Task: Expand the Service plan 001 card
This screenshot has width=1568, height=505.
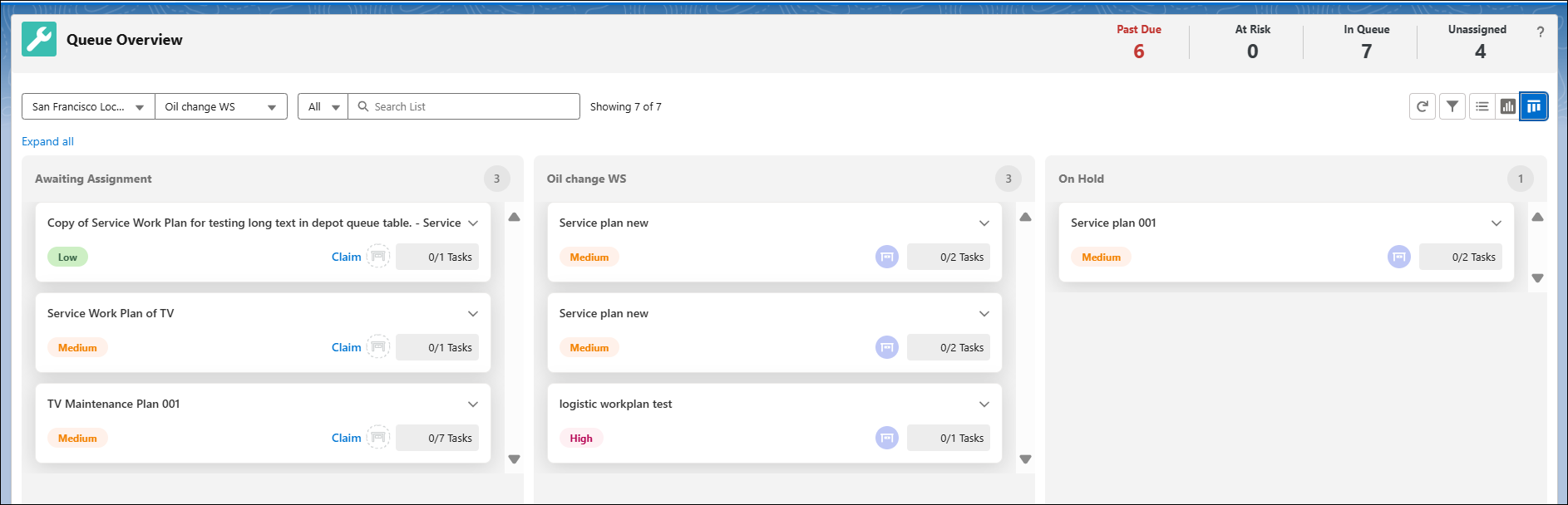Action: click(x=1497, y=223)
